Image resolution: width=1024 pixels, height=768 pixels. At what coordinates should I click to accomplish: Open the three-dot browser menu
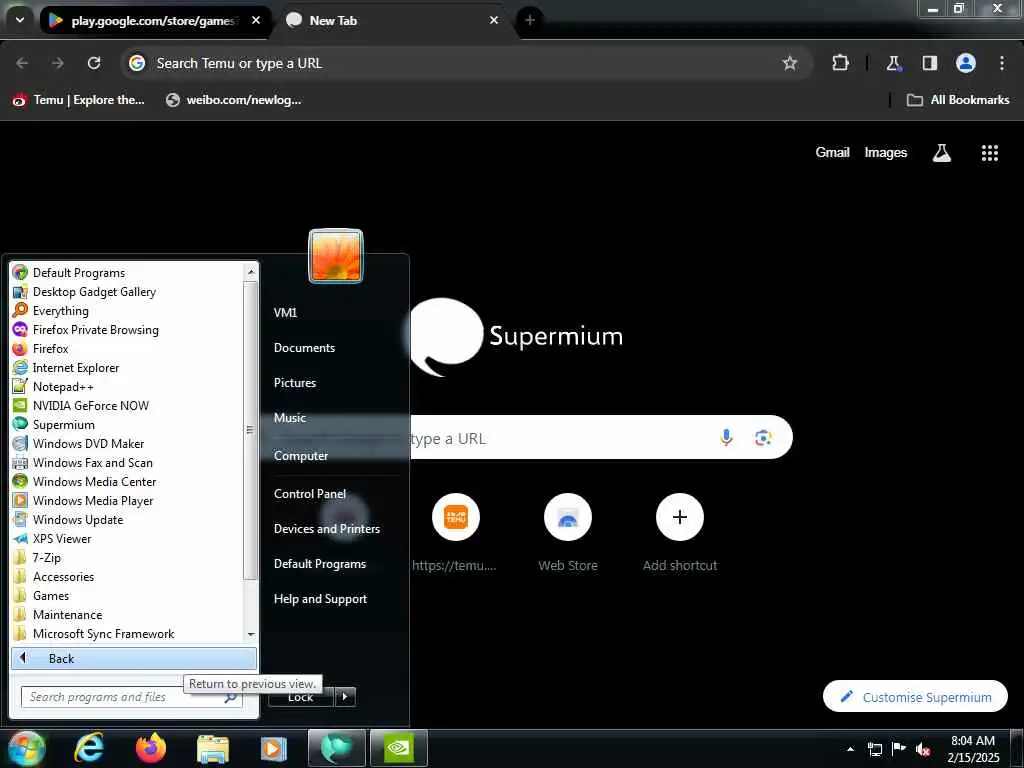click(1001, 63)
